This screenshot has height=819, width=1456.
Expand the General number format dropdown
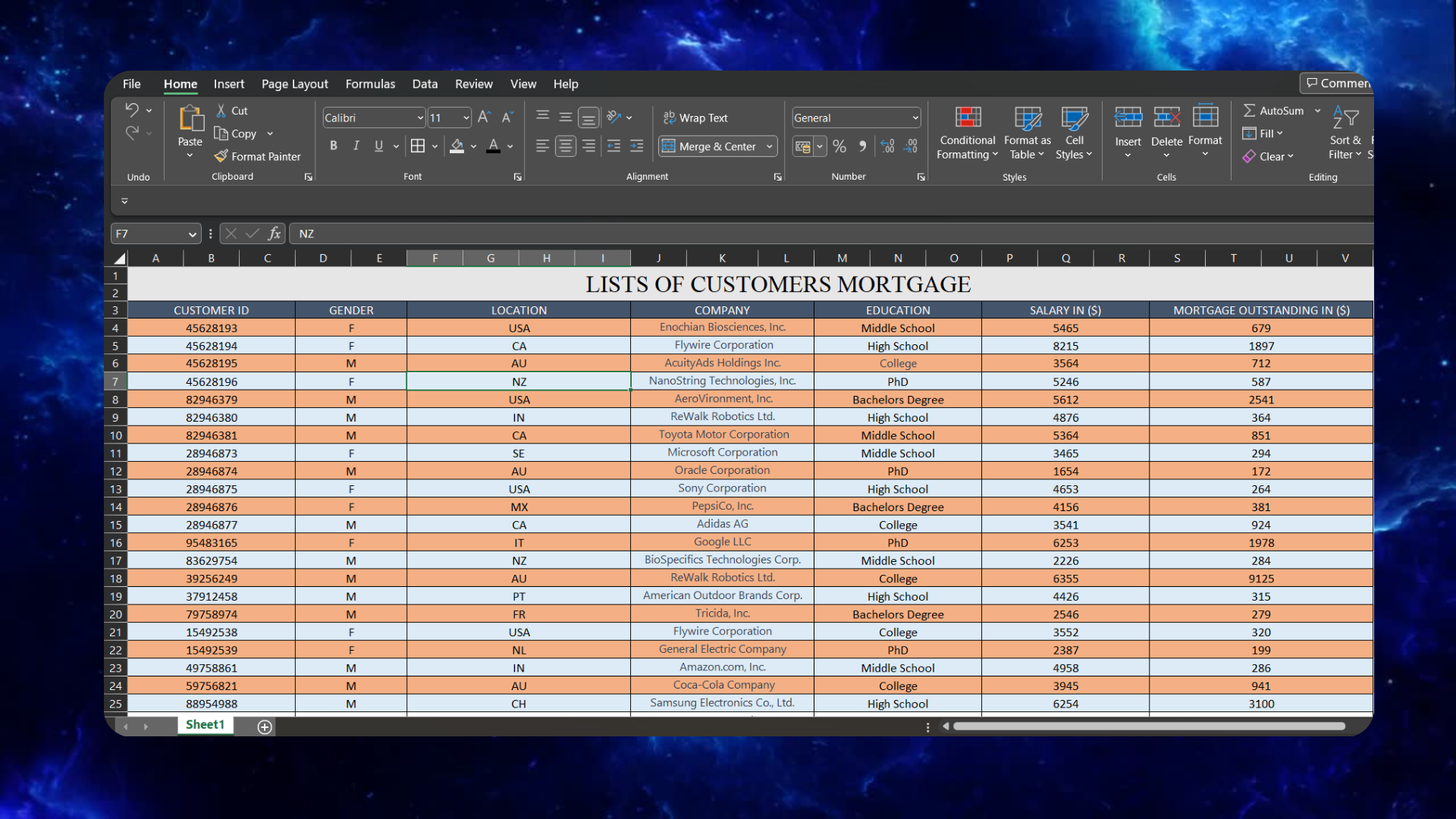pyautogui.click(x=915, y=118)
